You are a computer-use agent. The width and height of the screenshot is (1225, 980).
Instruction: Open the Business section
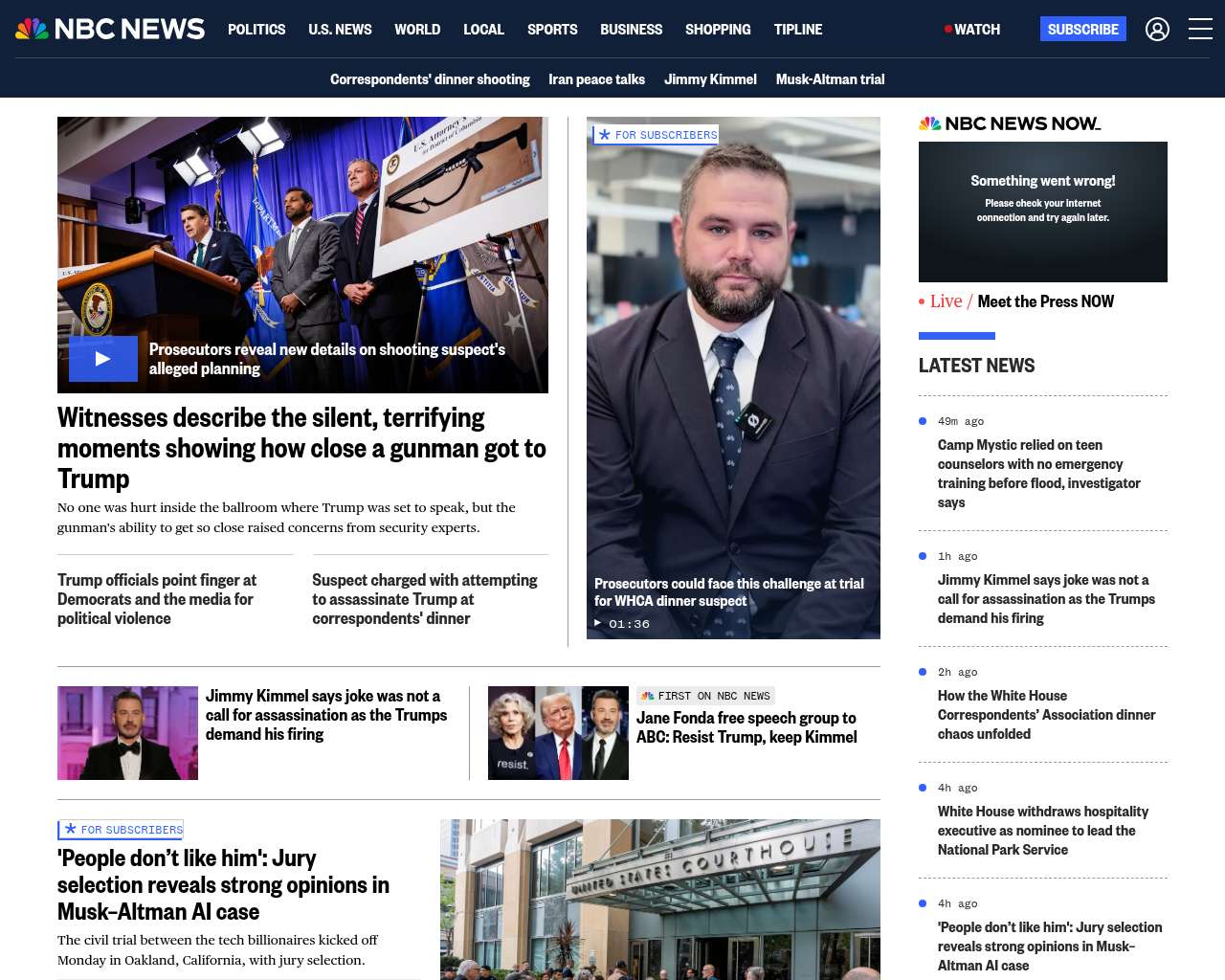pyautogui.click(x=631, y=30)
